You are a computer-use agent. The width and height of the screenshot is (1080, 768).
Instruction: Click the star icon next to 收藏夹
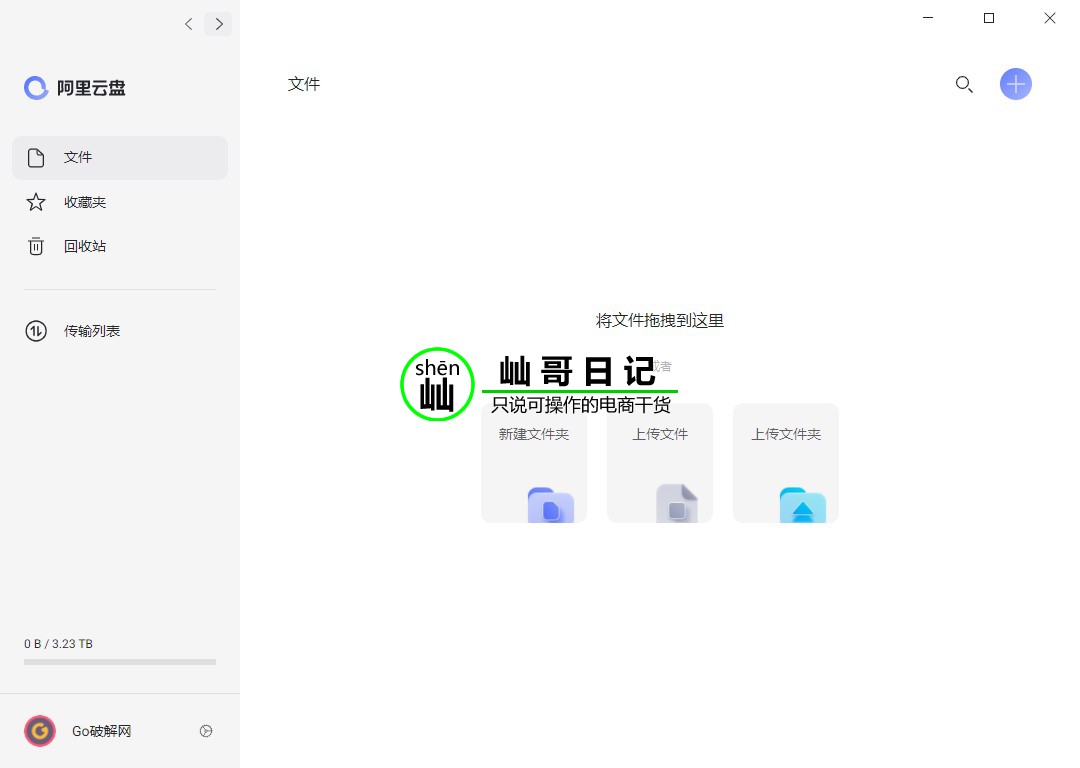pos(36,202)
